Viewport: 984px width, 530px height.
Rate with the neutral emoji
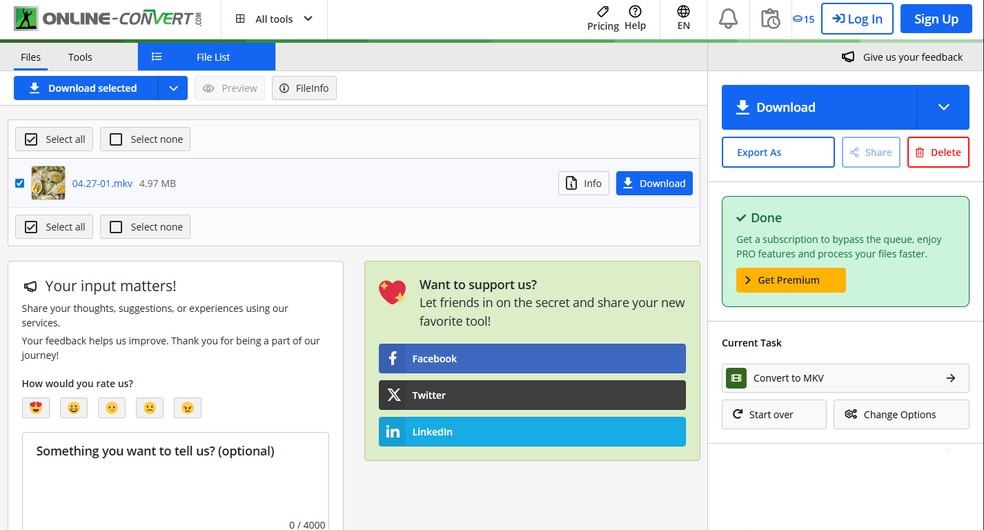112,408
